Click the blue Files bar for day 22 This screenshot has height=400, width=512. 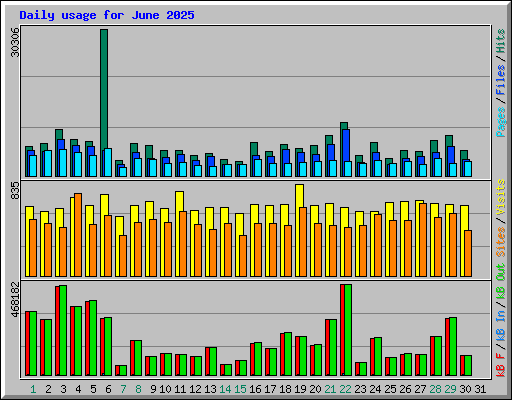click(346, 145)
